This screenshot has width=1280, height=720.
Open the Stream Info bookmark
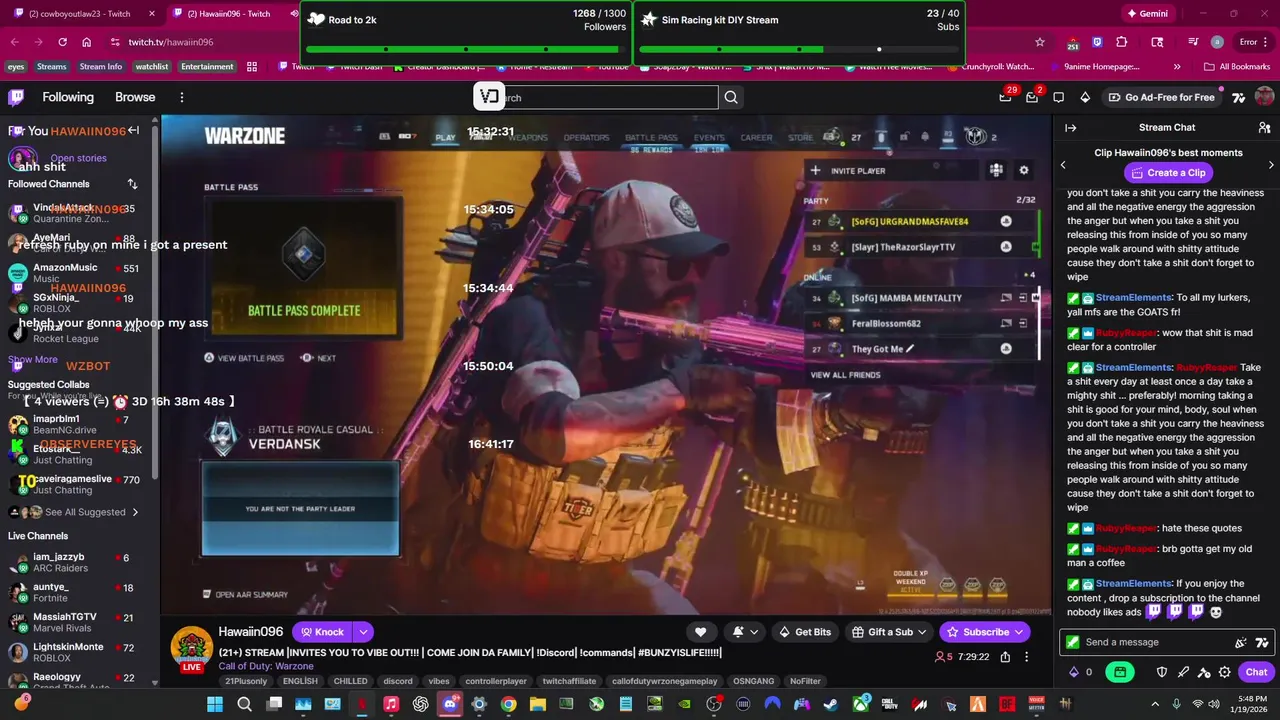click(x=101, y=67)
